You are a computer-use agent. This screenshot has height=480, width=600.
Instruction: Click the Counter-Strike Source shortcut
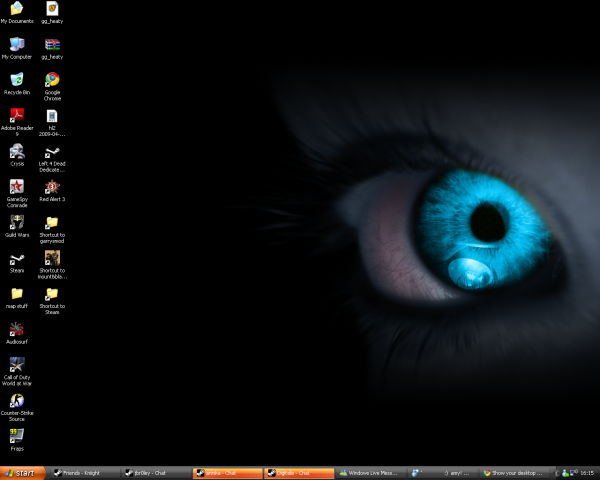pyautogui.click(x=17, y=401)
